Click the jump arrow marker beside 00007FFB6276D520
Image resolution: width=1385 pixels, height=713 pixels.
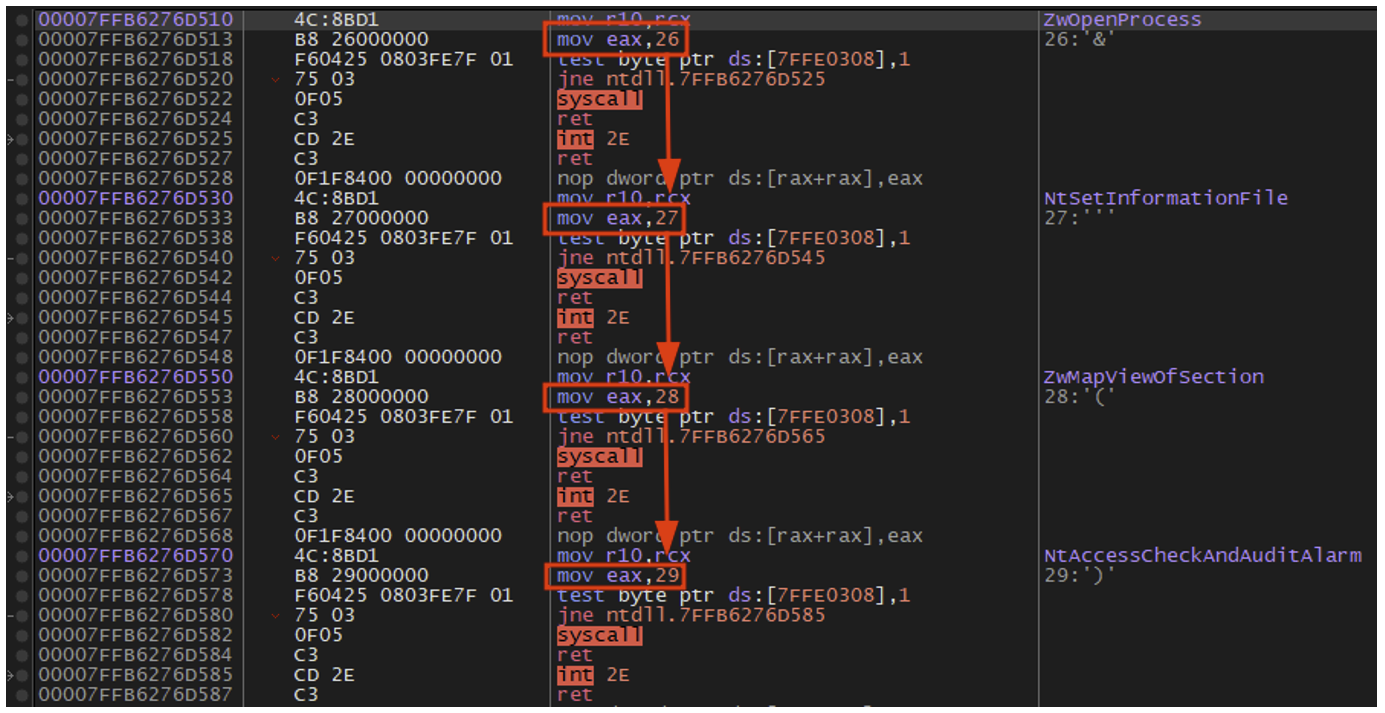(275, 79)
